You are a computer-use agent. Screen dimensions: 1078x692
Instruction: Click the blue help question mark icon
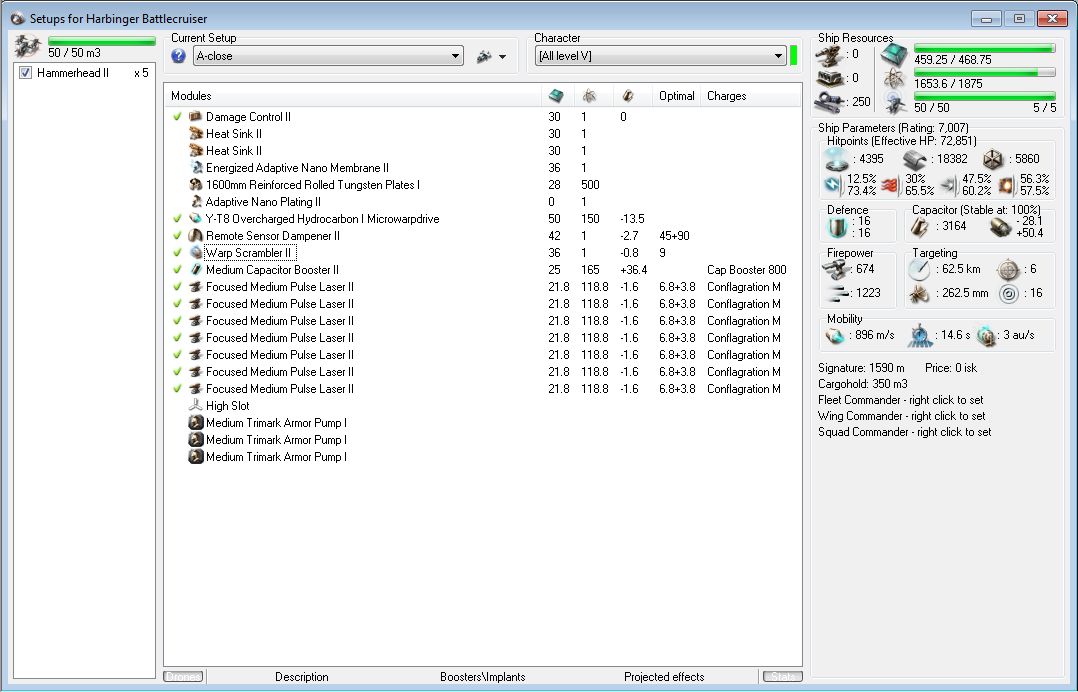point(179,56)
